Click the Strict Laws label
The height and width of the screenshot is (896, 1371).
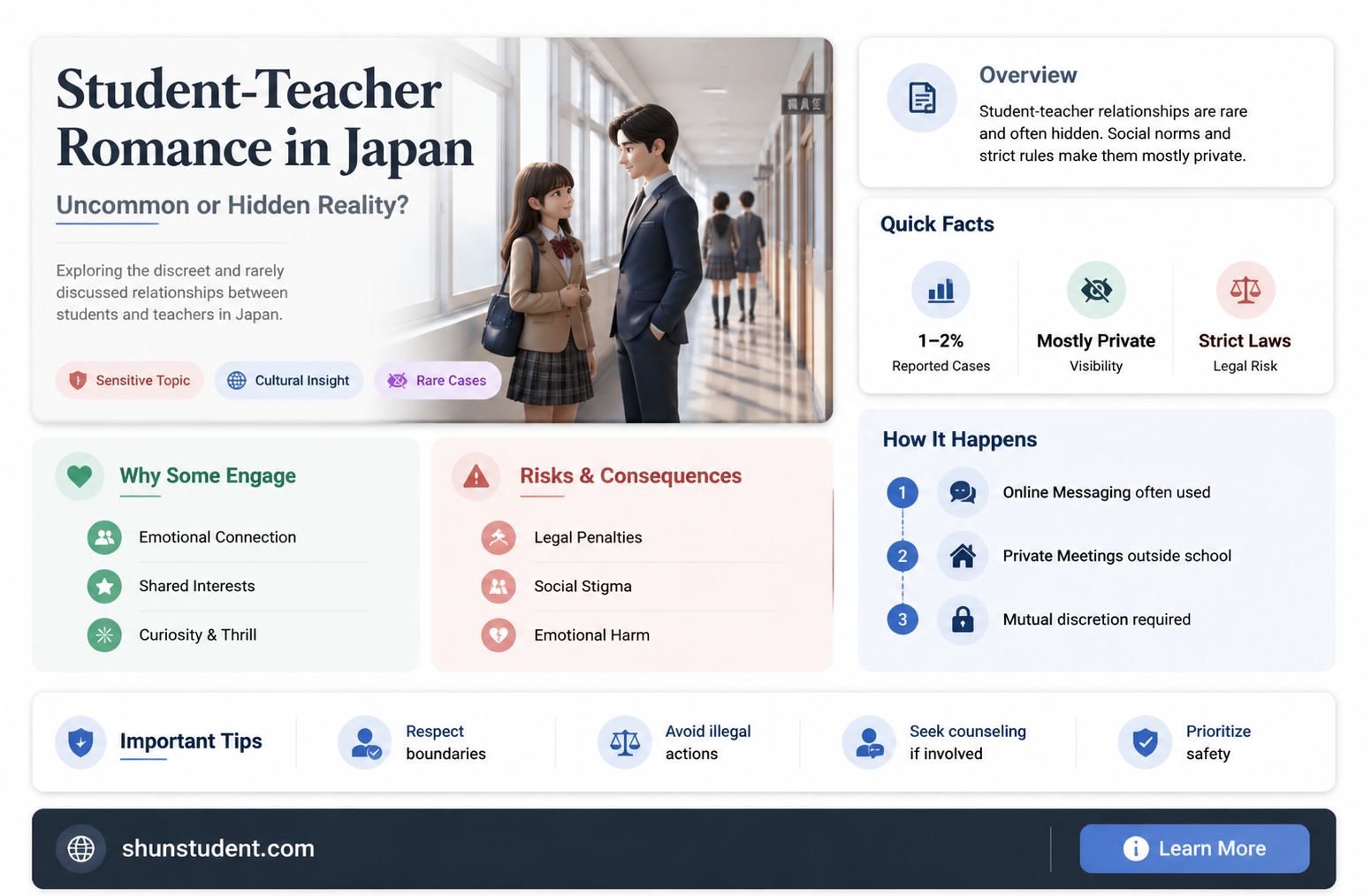(x=1245, y=341)
